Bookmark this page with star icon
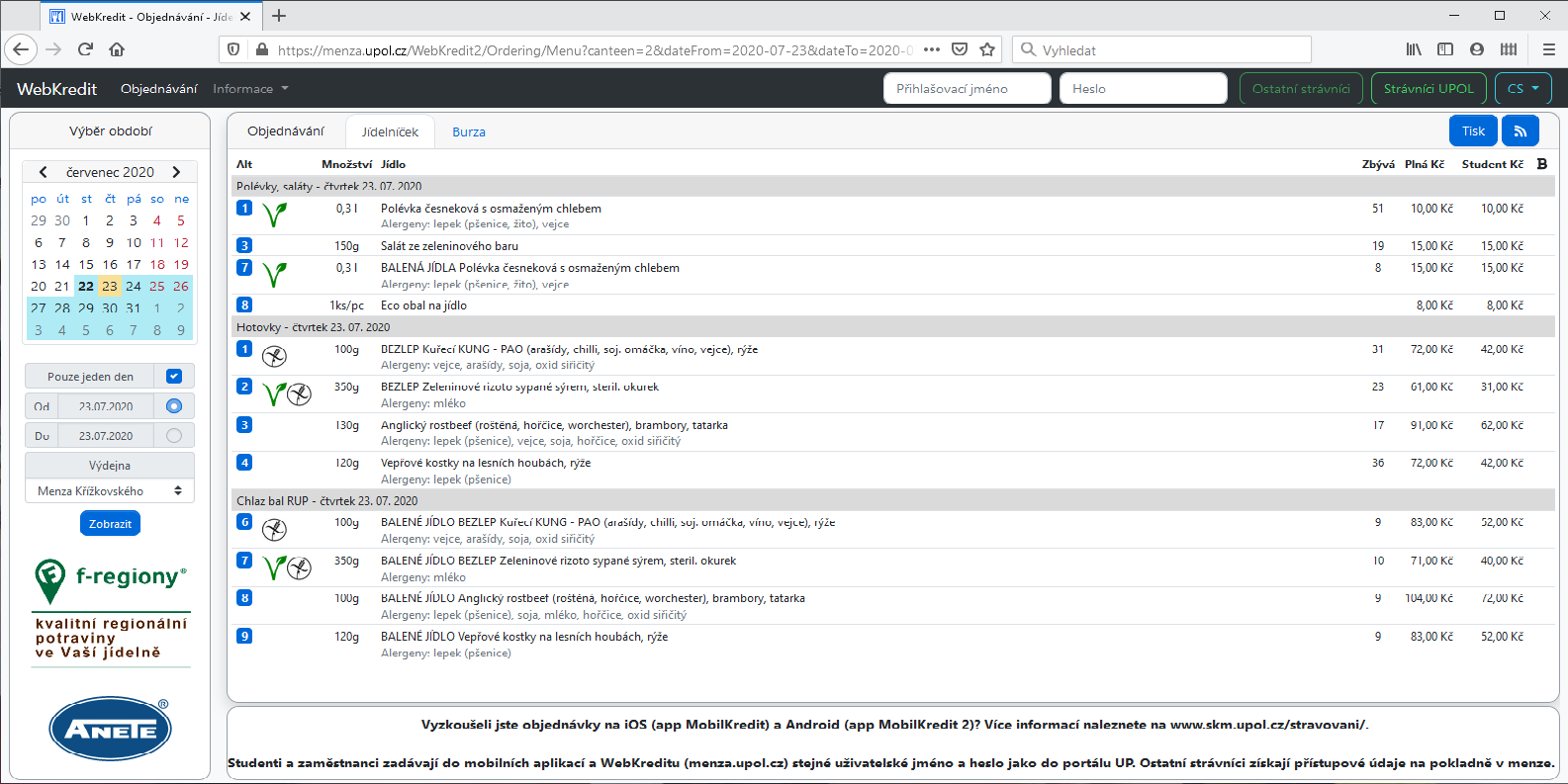This screenshot has height=784, width=1568. 987,49
